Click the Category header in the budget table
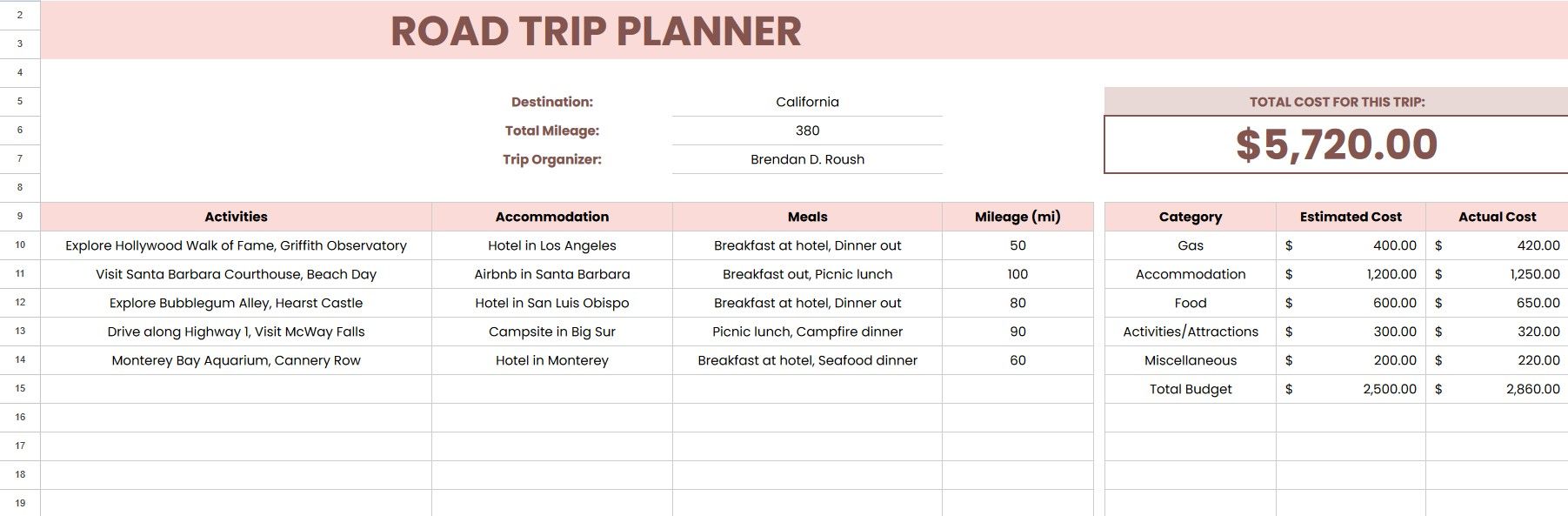Screen dimensions: 1568x516 pyautogui.click(x=1189, y=216)
